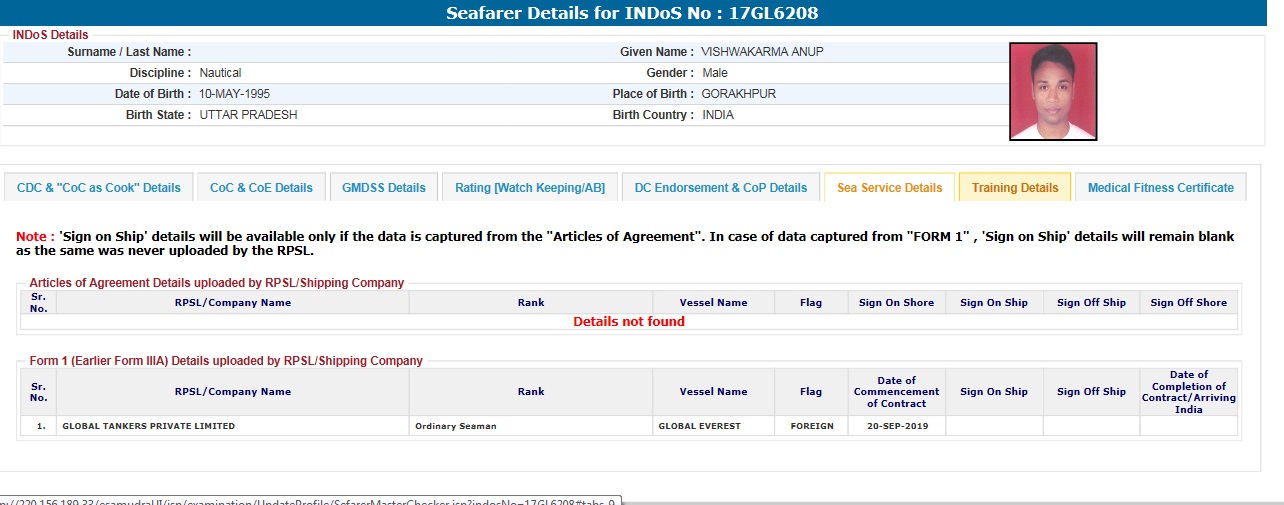Select the GMDSS Details tab

click(384, 187)
